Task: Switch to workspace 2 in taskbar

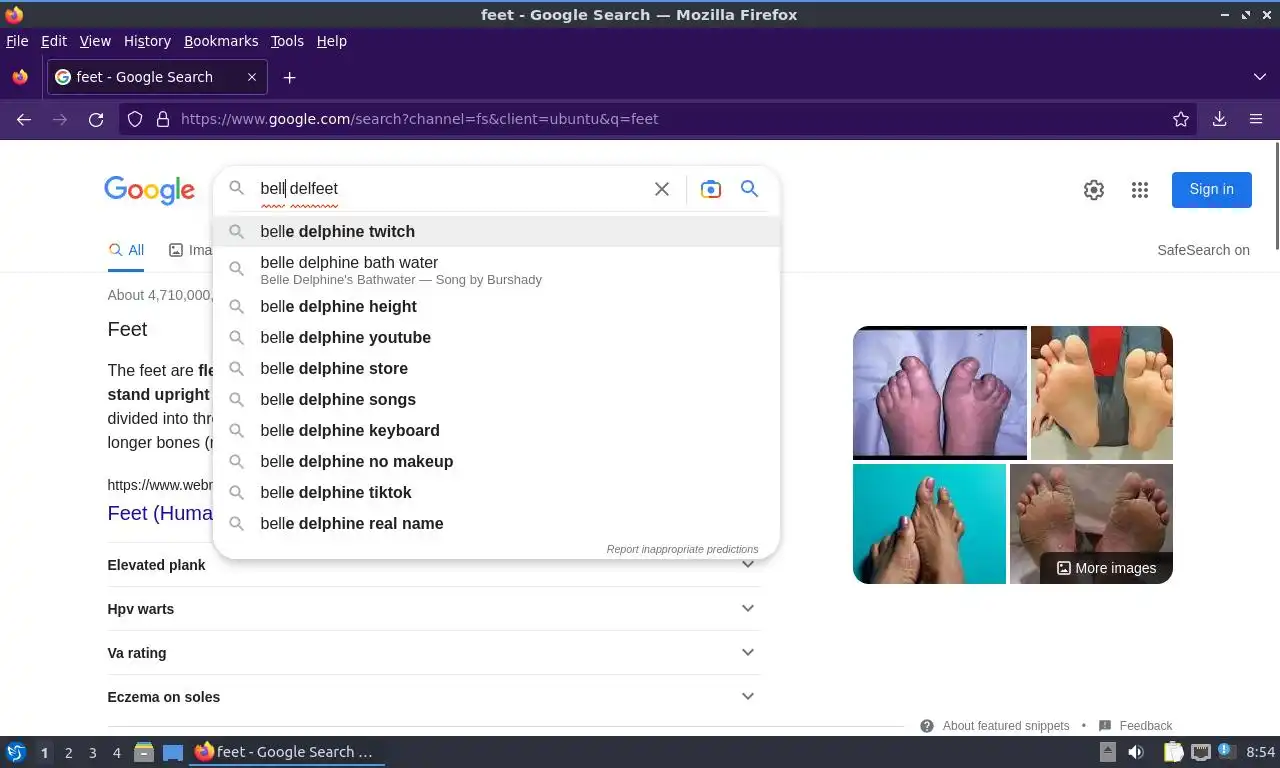Action: tap(68, 753)
